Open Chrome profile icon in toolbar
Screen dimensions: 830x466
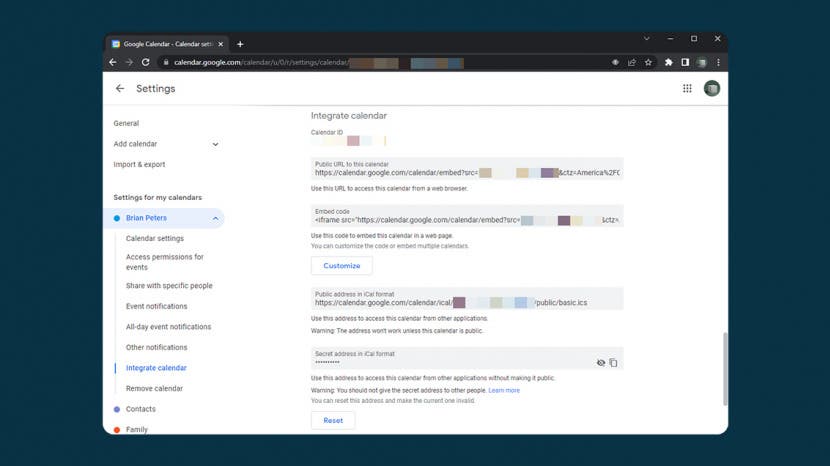tap(701, 62)
